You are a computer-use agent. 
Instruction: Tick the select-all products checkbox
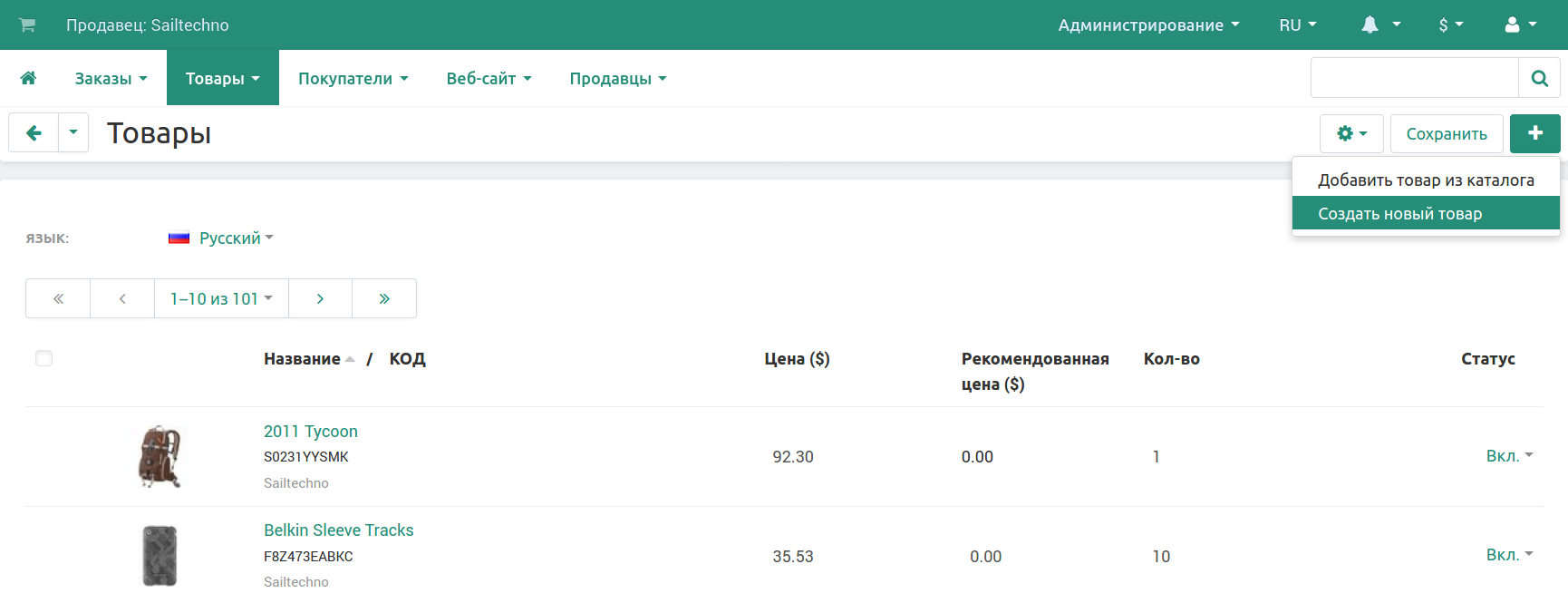pyautogui.click(x=44, y=358)
